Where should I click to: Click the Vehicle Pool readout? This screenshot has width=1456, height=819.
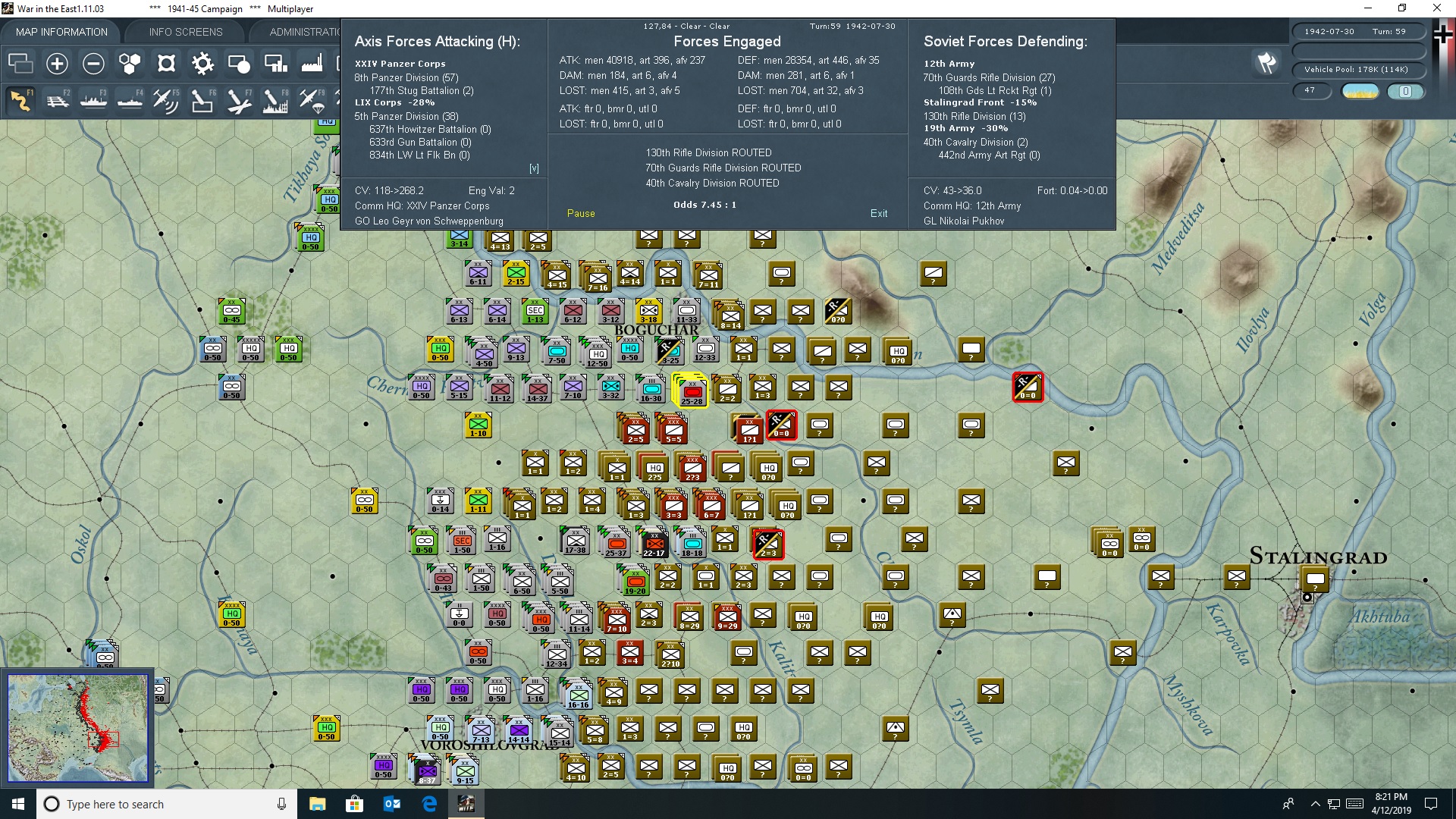tap(1357, 70)
